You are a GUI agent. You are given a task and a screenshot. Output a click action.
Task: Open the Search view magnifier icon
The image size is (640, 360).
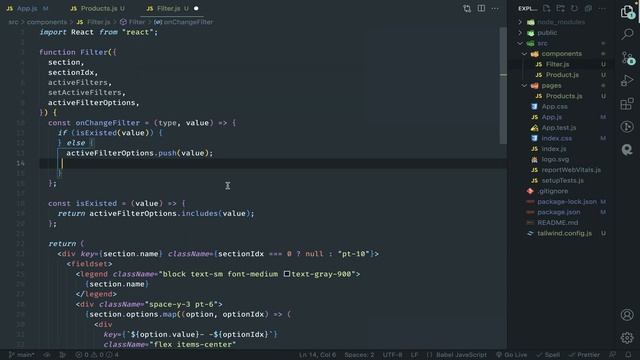coord(627,34)
